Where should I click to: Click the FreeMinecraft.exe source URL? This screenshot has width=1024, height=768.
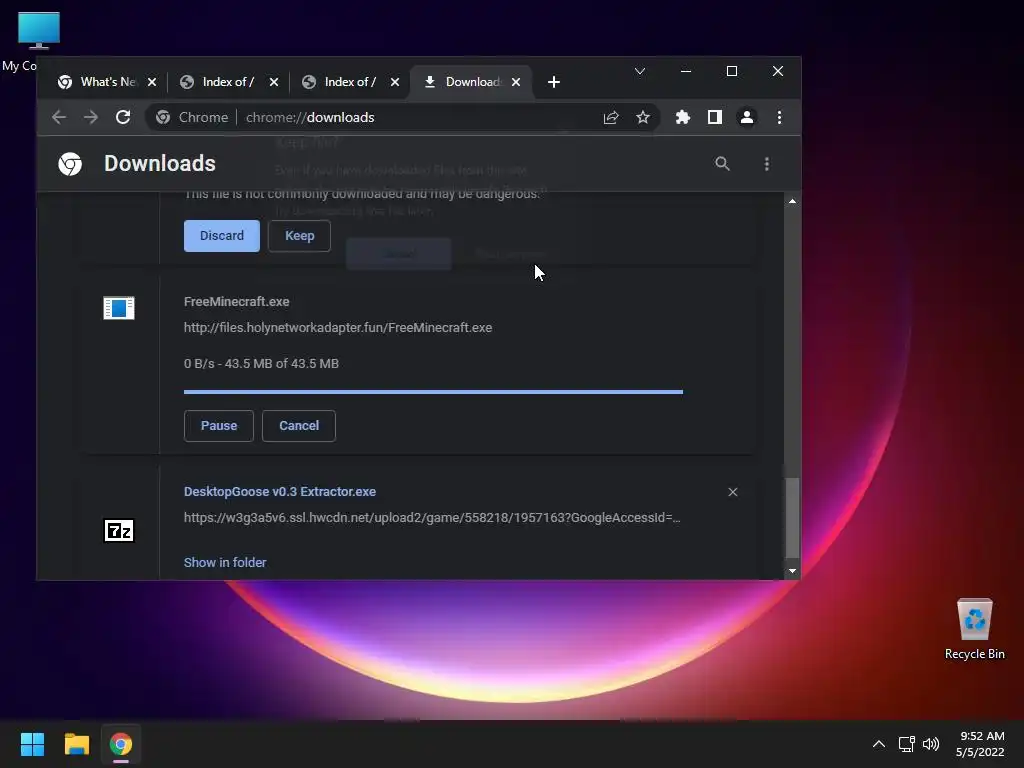click(x=338, y=328)
